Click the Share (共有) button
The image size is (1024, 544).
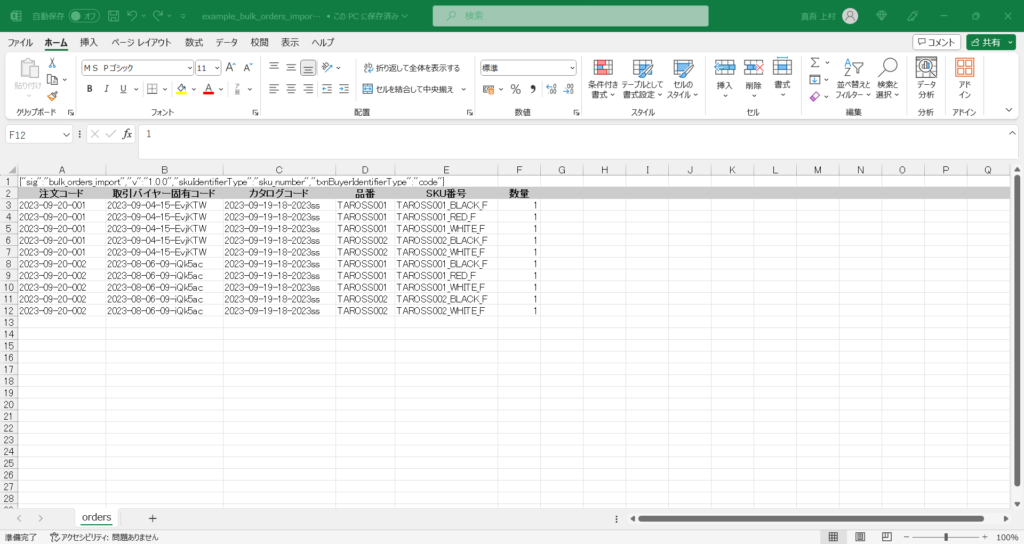click(x=991, y=42)
